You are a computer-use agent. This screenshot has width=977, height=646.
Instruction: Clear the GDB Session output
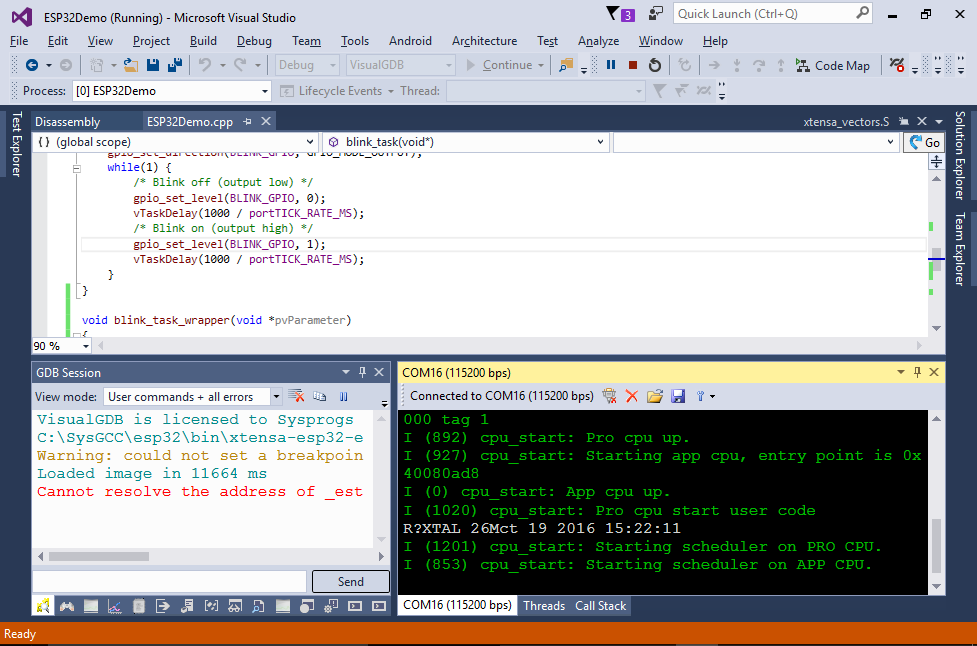coord(297,396)
